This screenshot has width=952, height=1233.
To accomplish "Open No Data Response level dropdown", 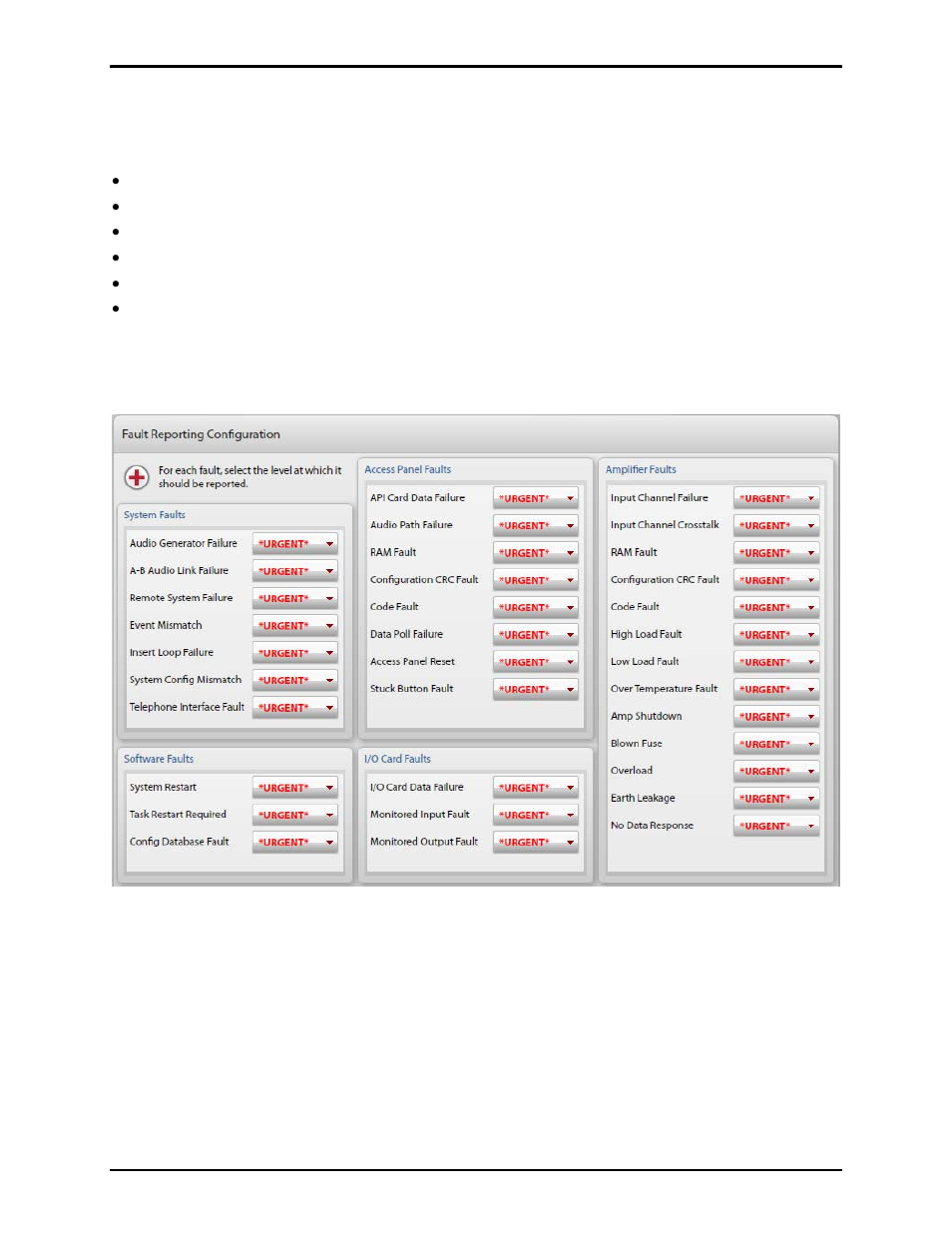I will (x=776, y=826).
